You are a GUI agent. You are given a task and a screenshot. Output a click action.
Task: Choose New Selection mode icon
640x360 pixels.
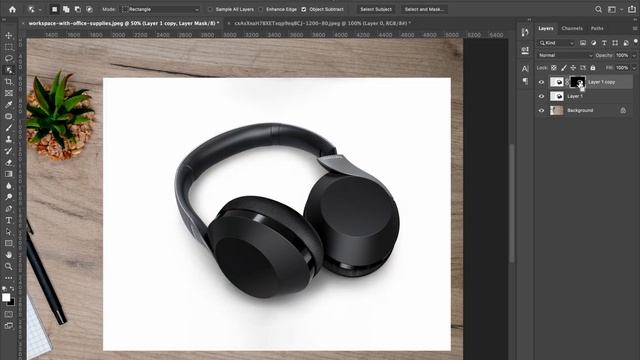pyautogui.click(x=54, y=9)
